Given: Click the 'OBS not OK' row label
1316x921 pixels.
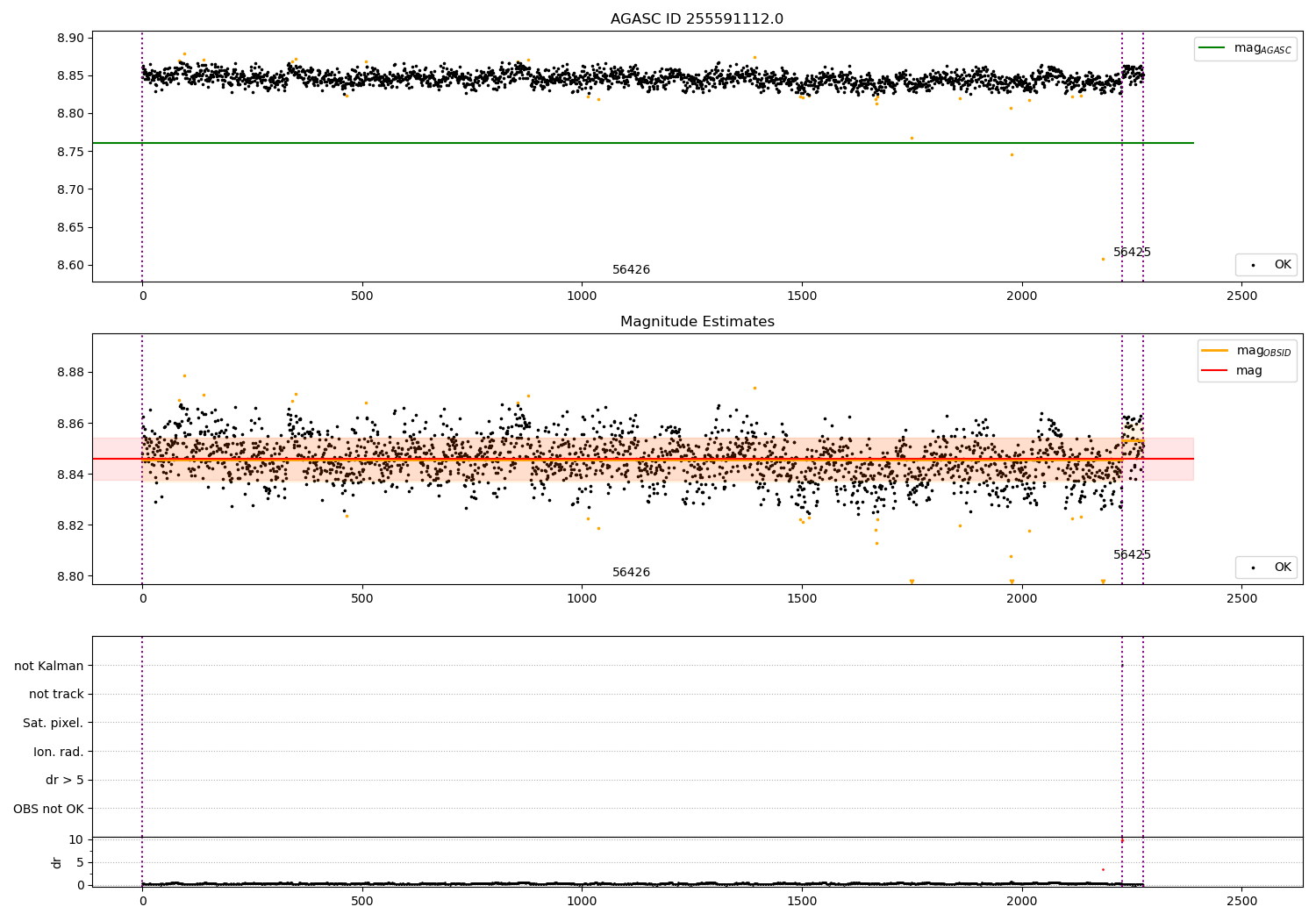Looking at the screenshot, I should (x=48, y=809).
